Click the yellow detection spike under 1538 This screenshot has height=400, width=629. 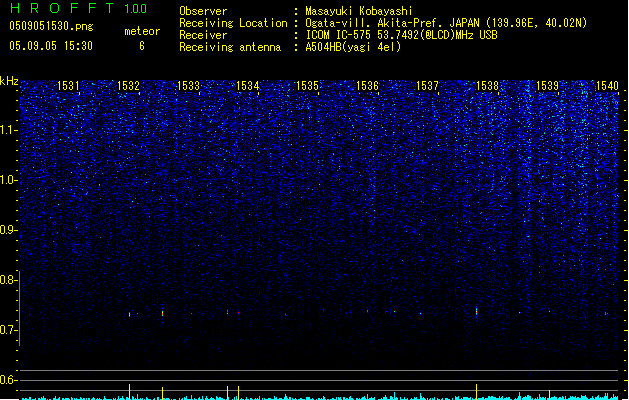tap(477, 392)
